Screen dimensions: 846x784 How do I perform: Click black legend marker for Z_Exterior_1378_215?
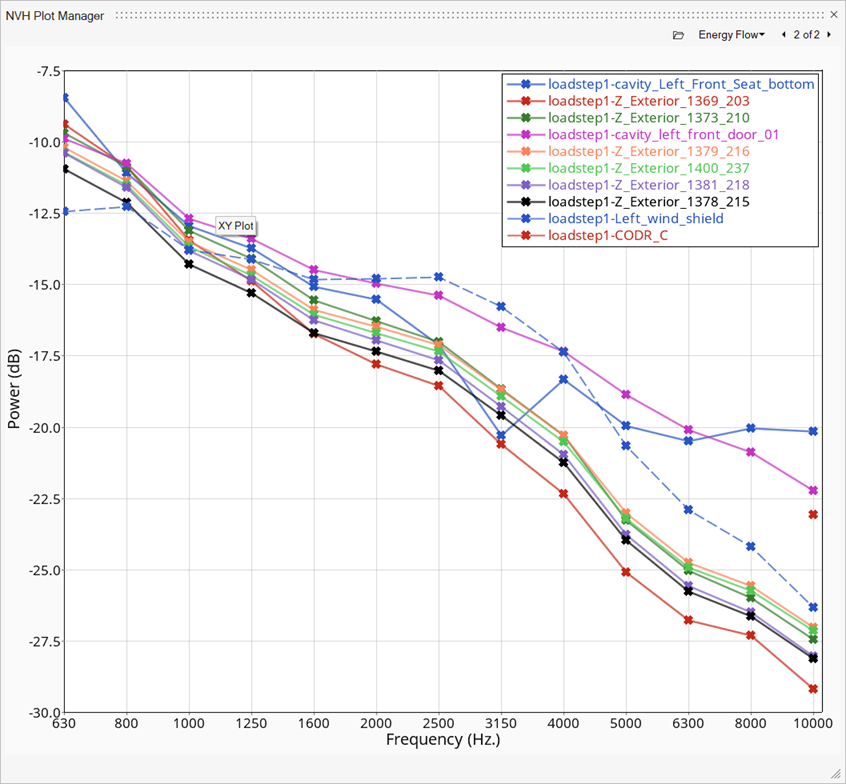[x=524, y=202]
